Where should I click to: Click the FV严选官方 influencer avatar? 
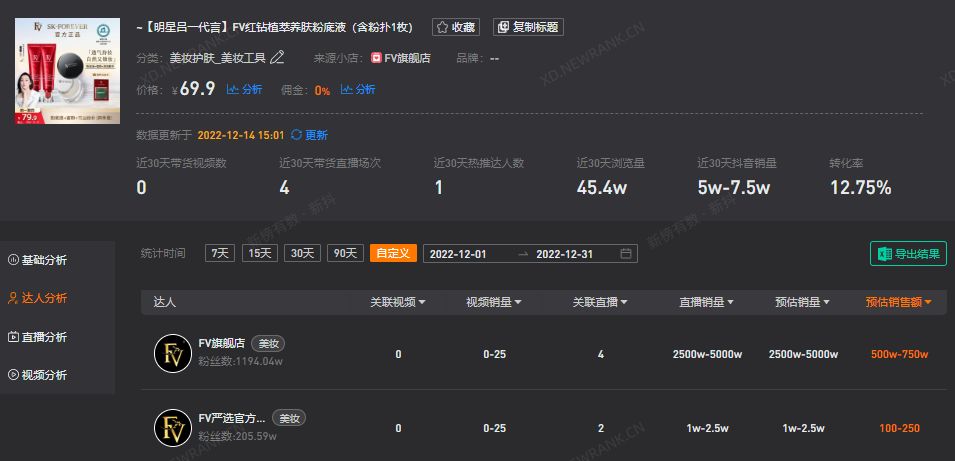pyautogui.click(x=173, y=428)
